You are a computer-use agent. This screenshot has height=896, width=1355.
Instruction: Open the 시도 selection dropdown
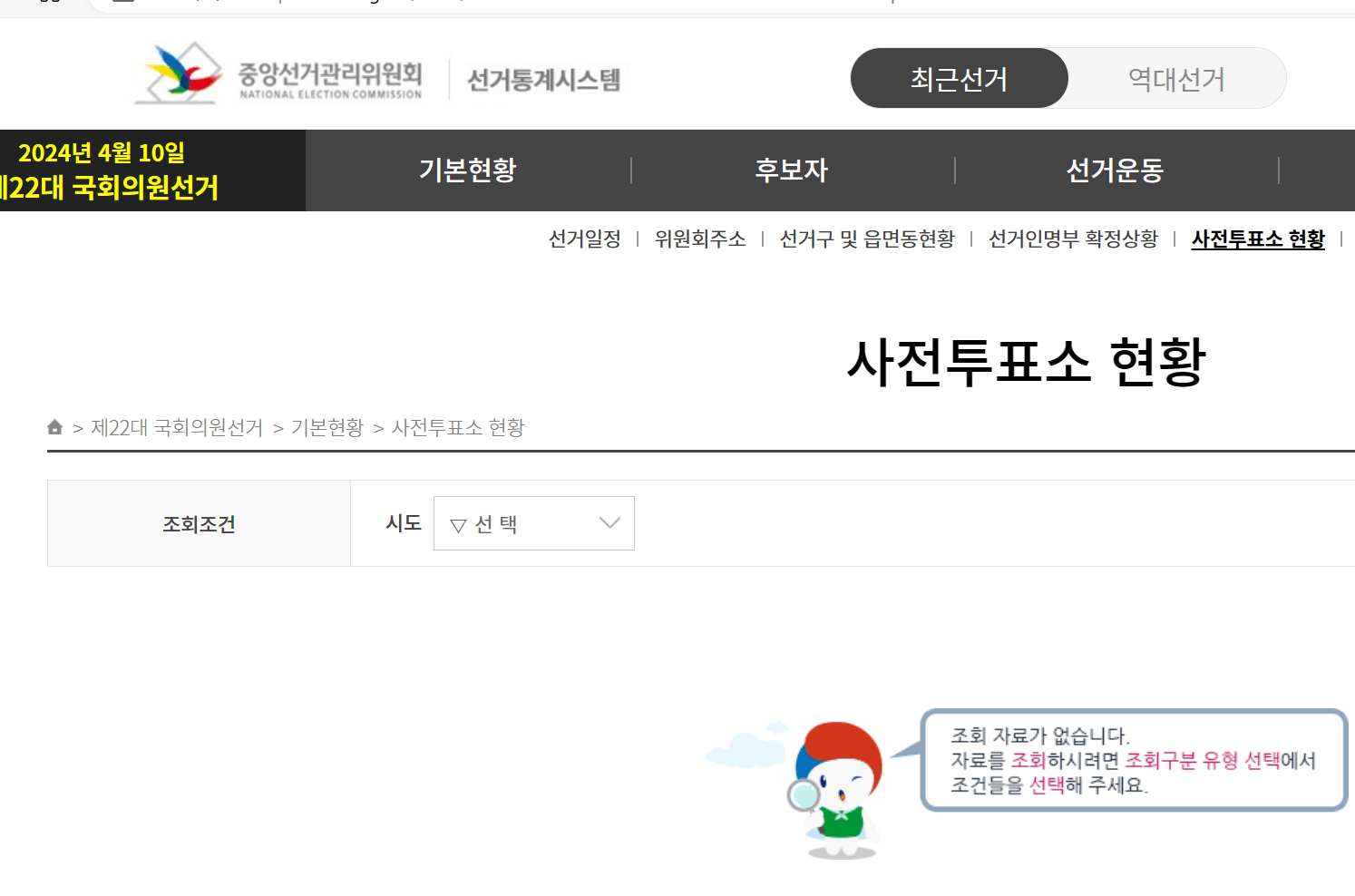(533, 523)
